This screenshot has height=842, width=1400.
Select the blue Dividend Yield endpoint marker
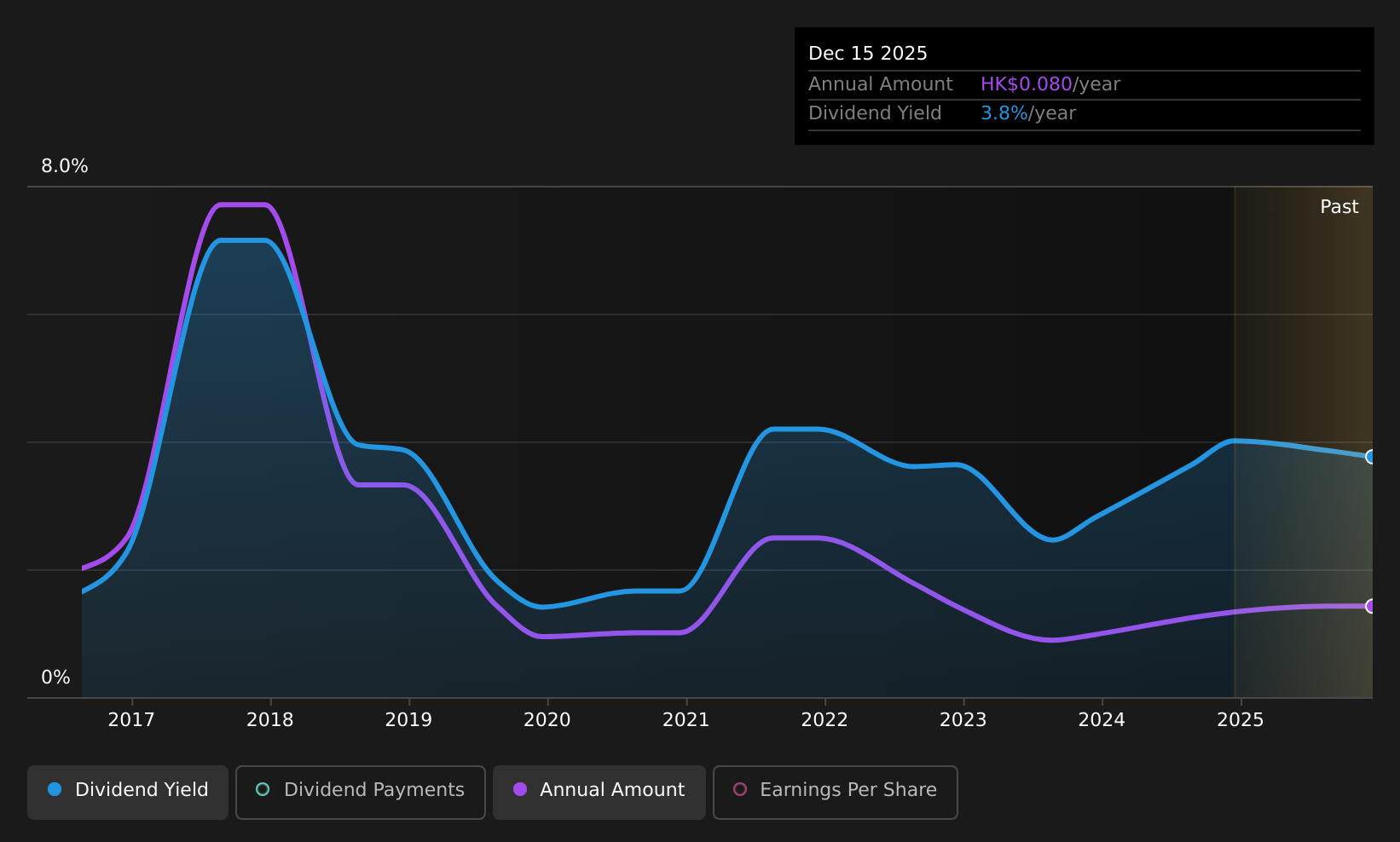point(1371,457)
